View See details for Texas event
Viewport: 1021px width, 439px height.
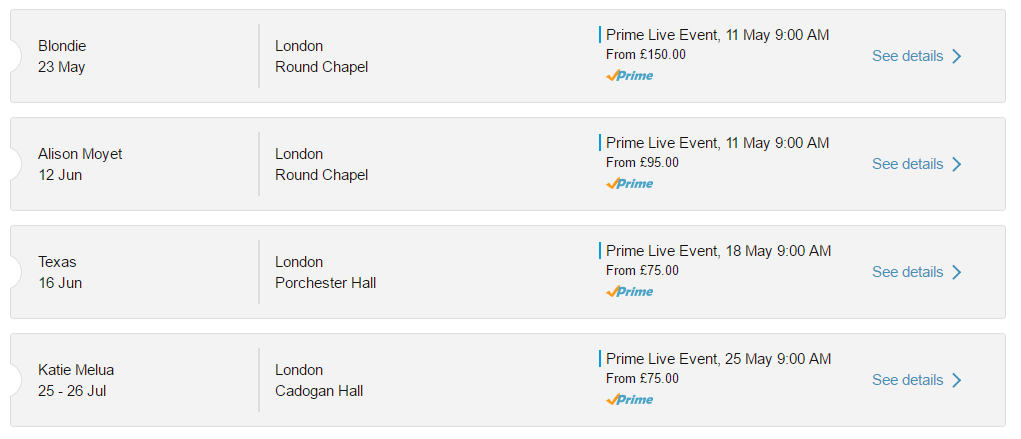tap(907, 272)
